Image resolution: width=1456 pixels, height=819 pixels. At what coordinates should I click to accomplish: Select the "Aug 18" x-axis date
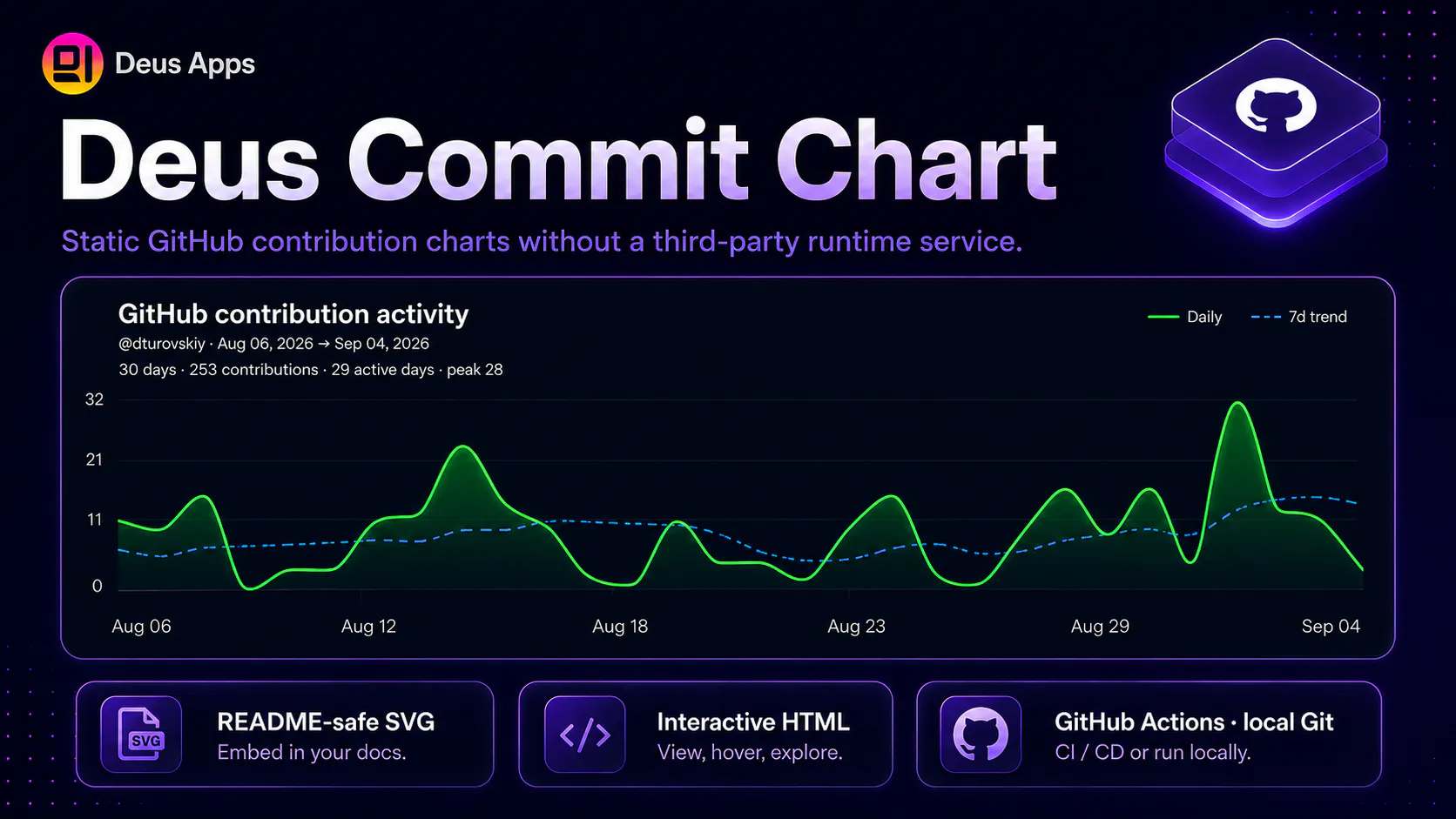pyautogui.click(x=620, y=627)
